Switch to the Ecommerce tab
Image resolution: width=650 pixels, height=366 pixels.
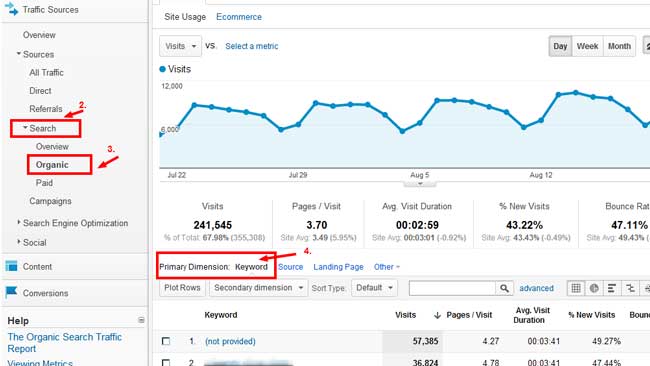click(x=239, y=17)
